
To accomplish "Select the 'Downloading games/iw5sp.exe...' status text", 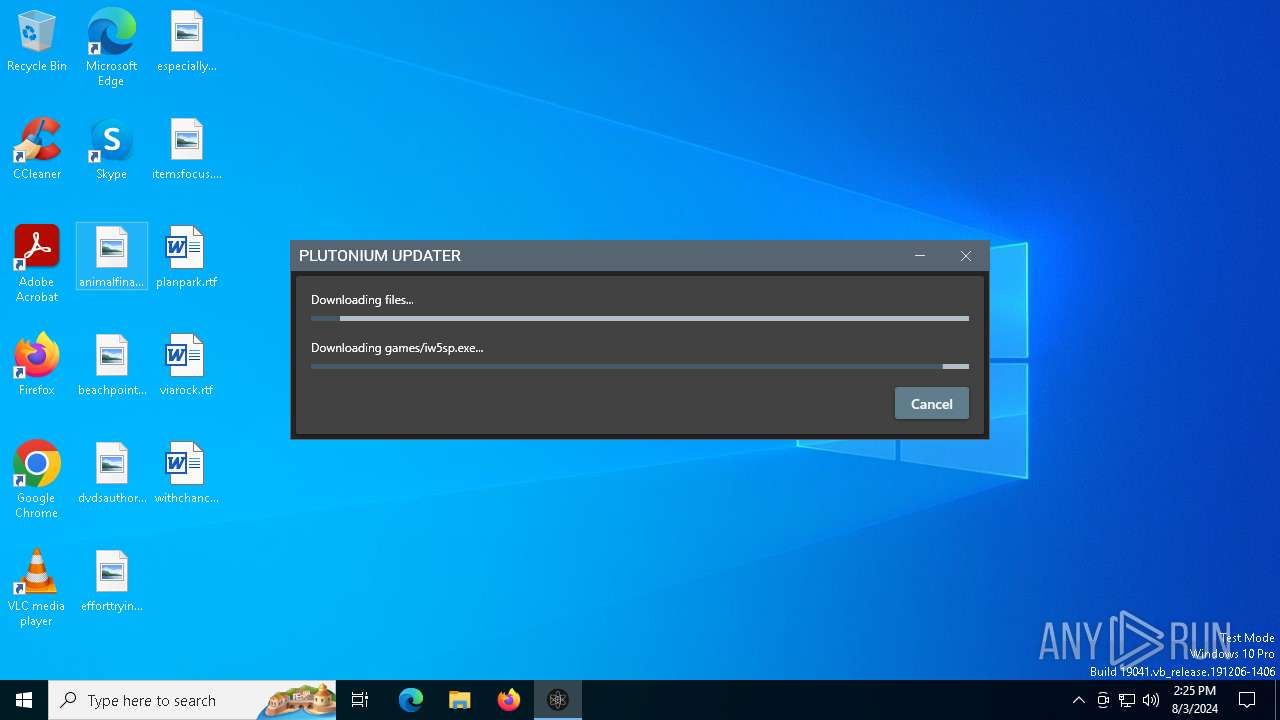I will (397, 348).
